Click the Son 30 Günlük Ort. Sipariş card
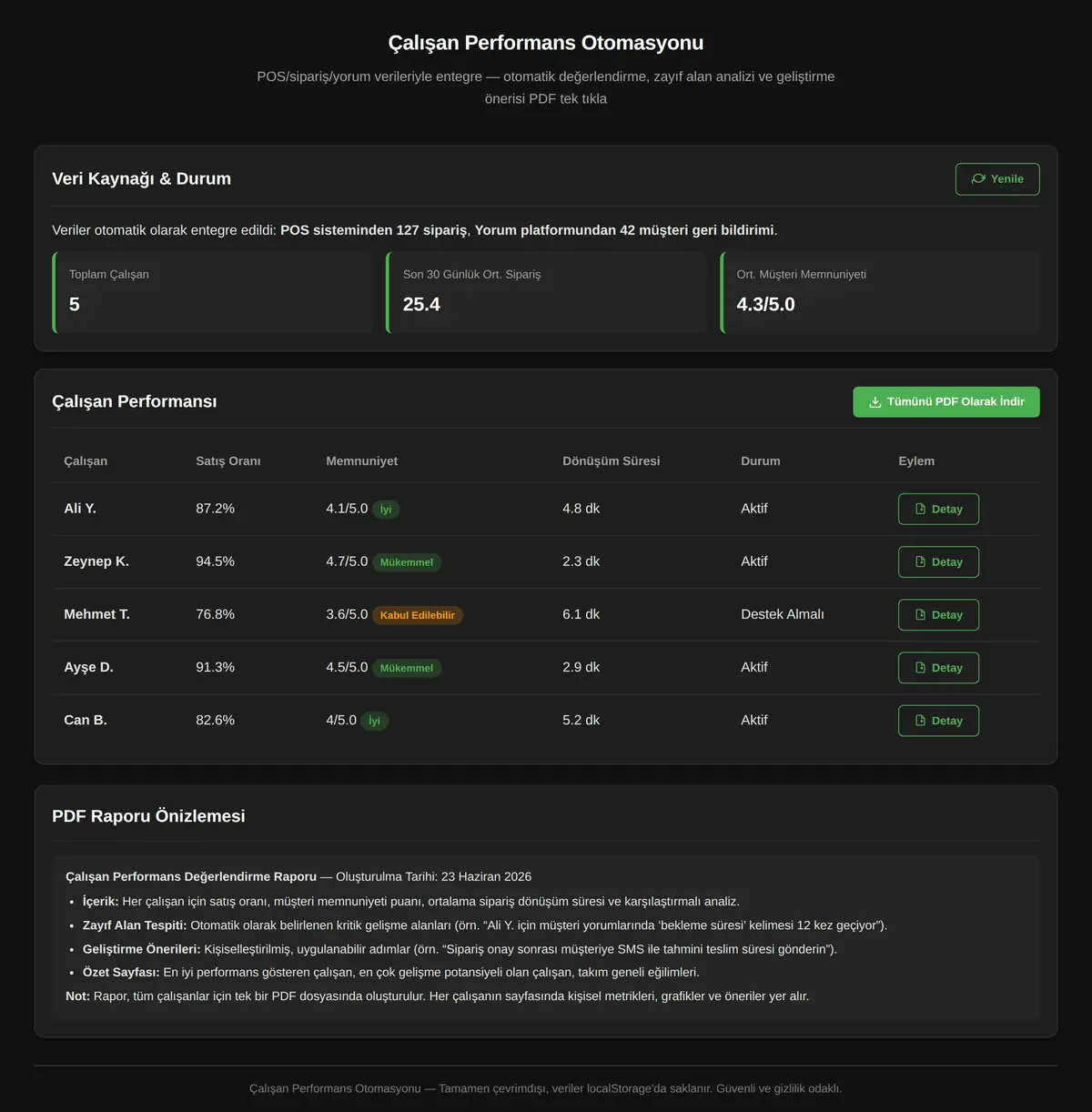This screenshot has width=1092, height=1112. click(546, 292)
